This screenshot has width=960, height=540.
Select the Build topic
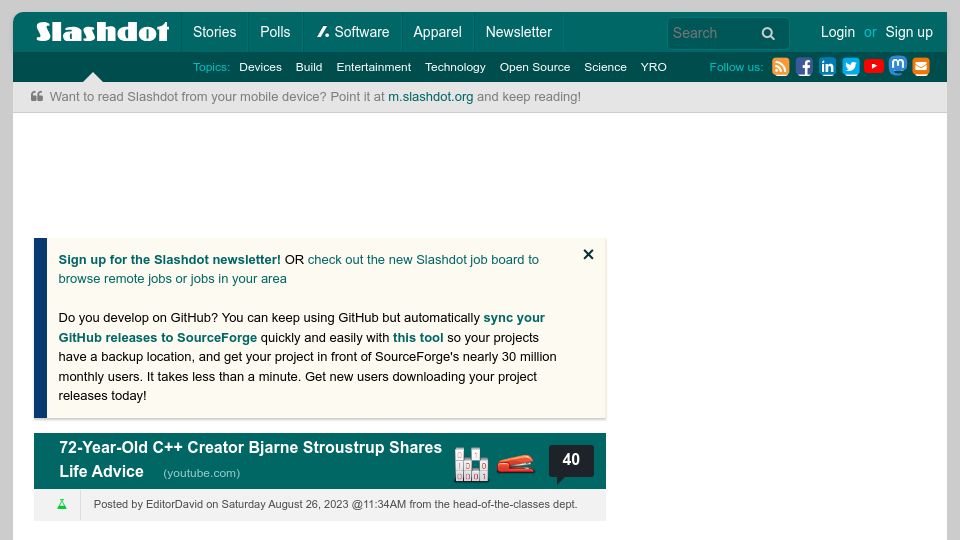[x=309, y=67]
